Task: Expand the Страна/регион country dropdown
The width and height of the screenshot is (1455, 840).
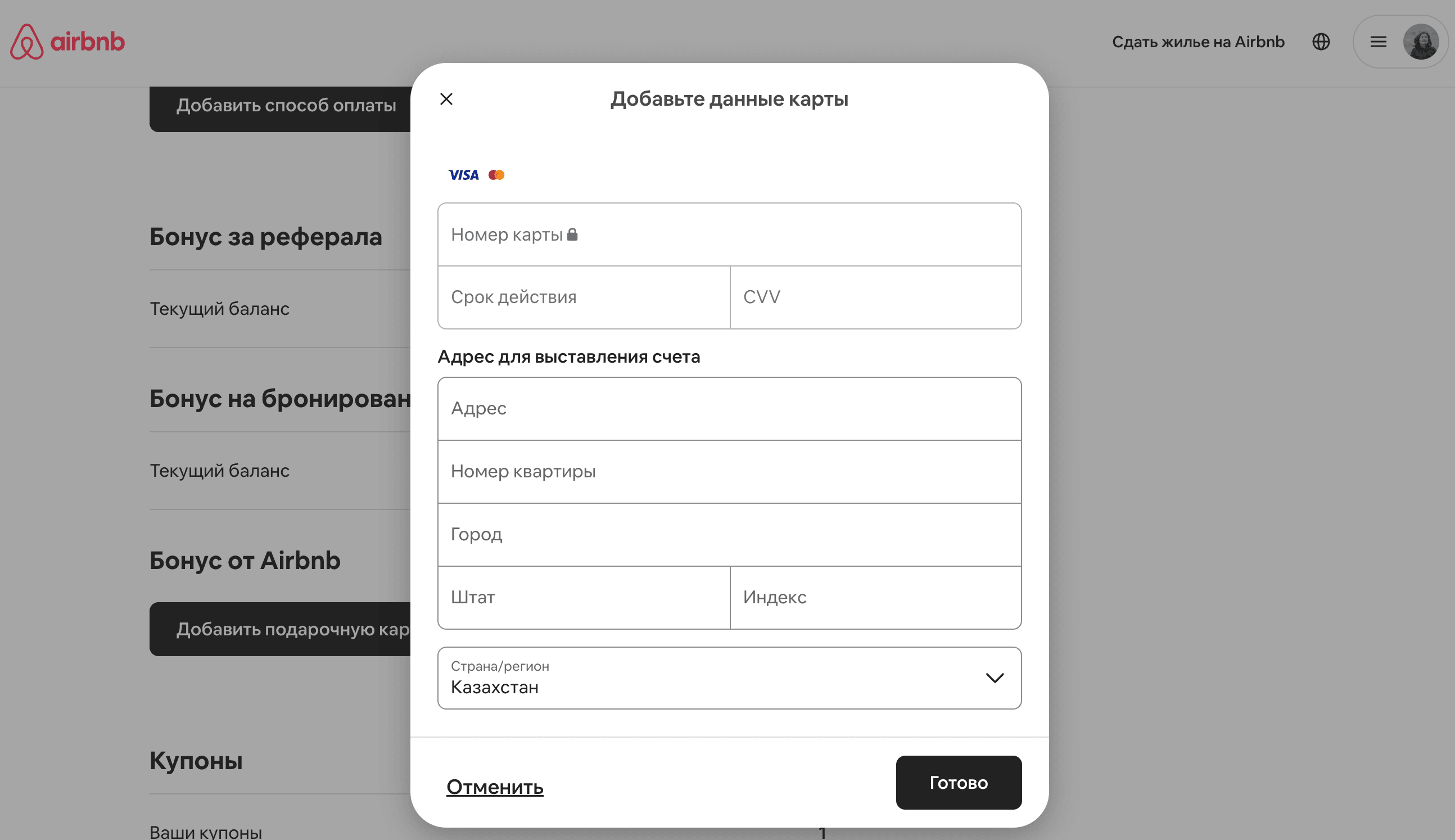Action: pos(730,678)
